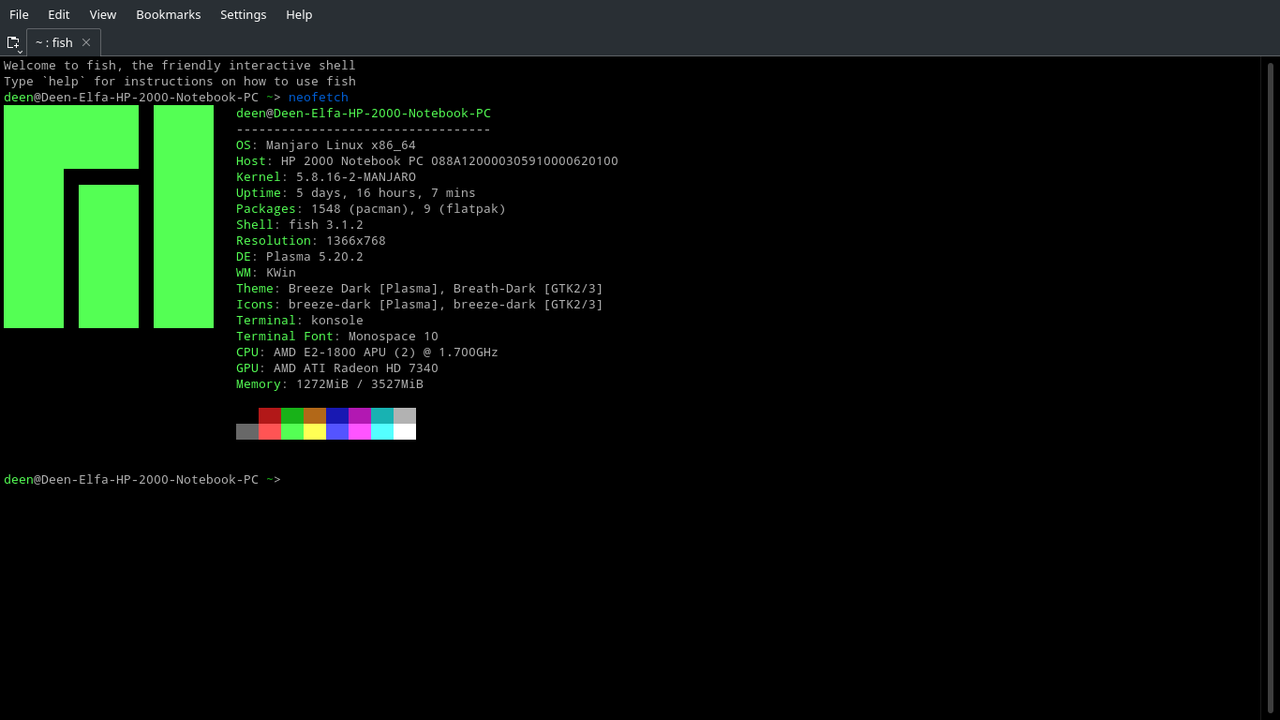Screen dimensions: 1280x720
Task: Click the "Kernel: 5.8.16-2-MANJARO" line
Action: pyautogui.click(x=326, y=177)
